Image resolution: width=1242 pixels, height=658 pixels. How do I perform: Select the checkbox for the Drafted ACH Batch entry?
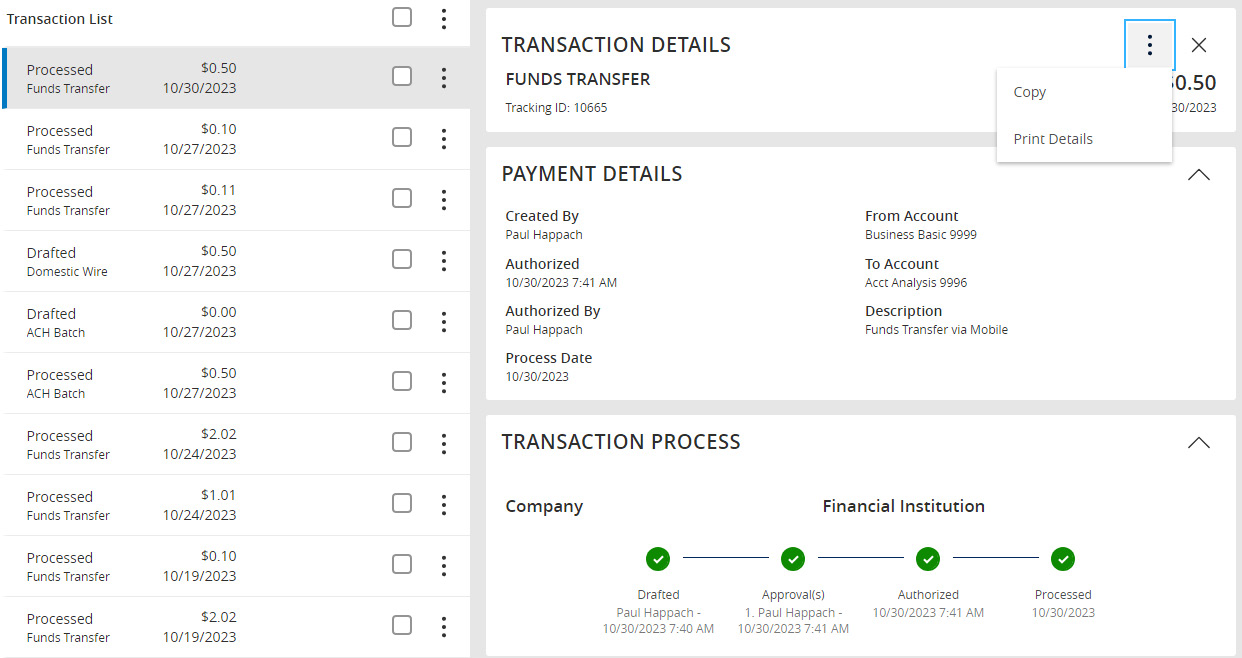402,320
